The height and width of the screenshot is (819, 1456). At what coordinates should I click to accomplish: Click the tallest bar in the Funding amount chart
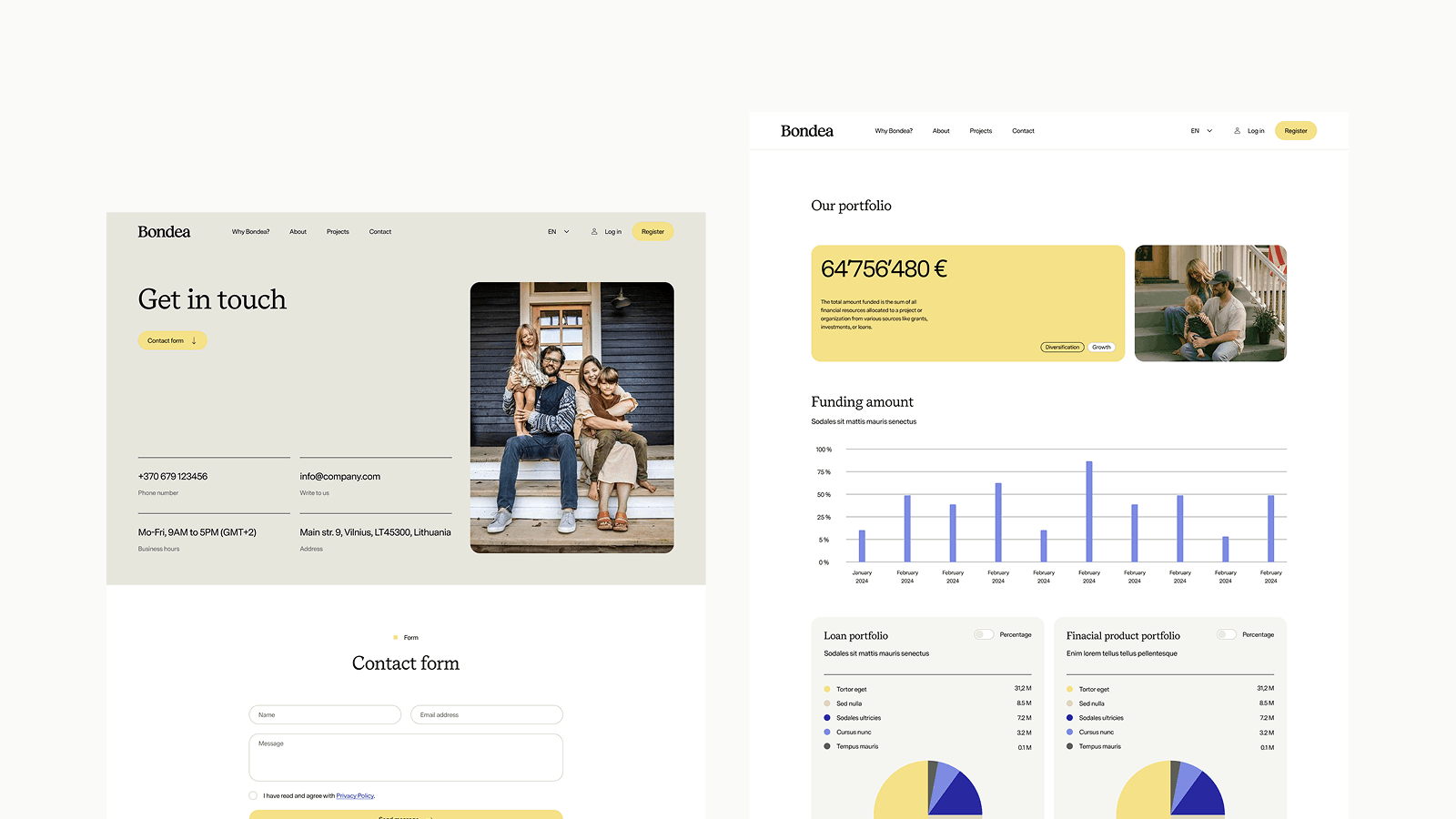pos(1089,511)
